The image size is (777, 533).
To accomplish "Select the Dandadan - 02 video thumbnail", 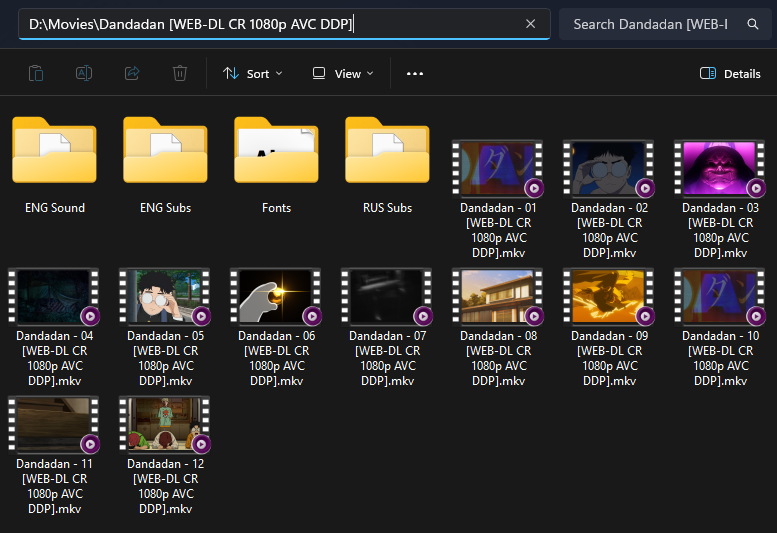I will (x=609, y=168).
